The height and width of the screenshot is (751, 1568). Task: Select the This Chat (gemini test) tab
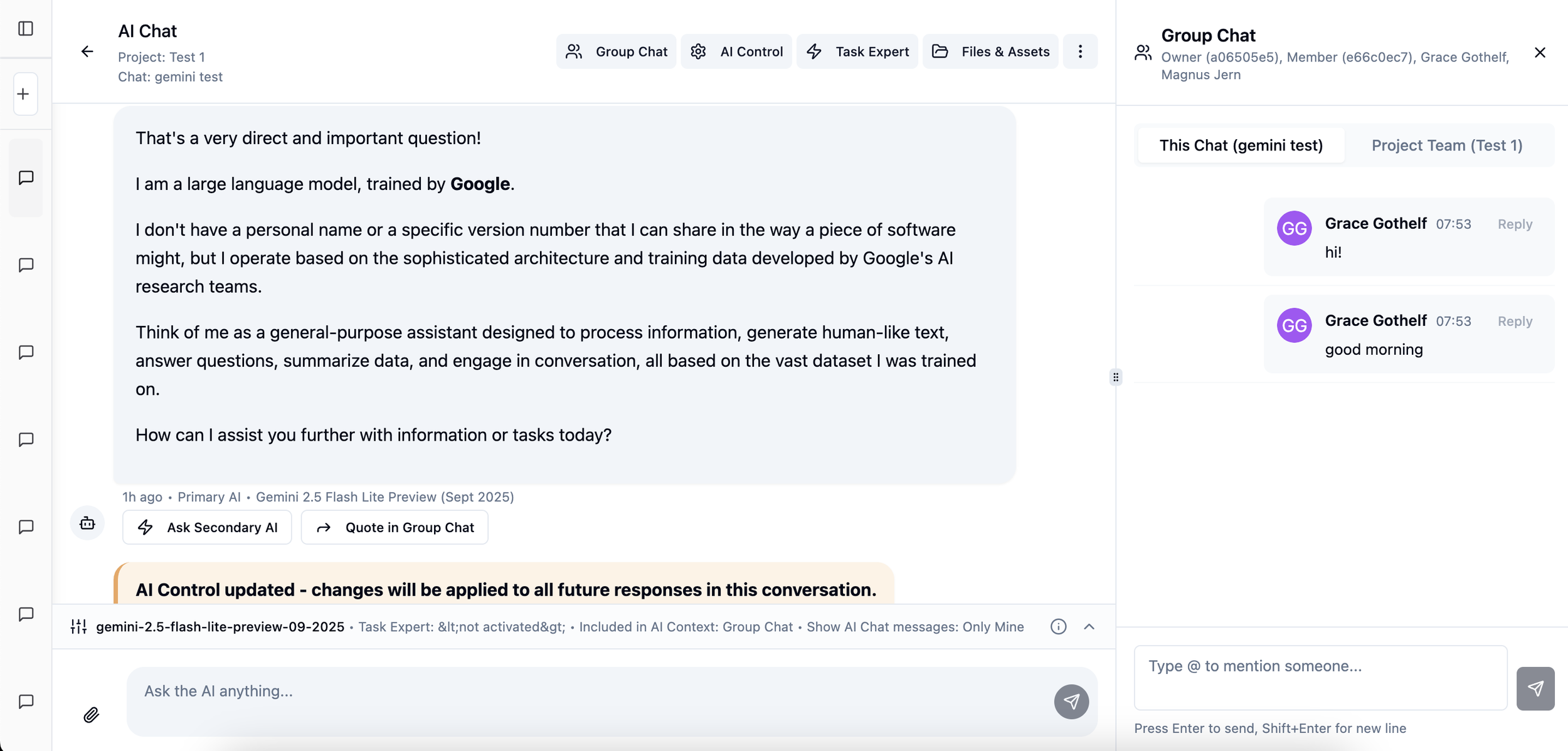click(x=1241, y=145)
